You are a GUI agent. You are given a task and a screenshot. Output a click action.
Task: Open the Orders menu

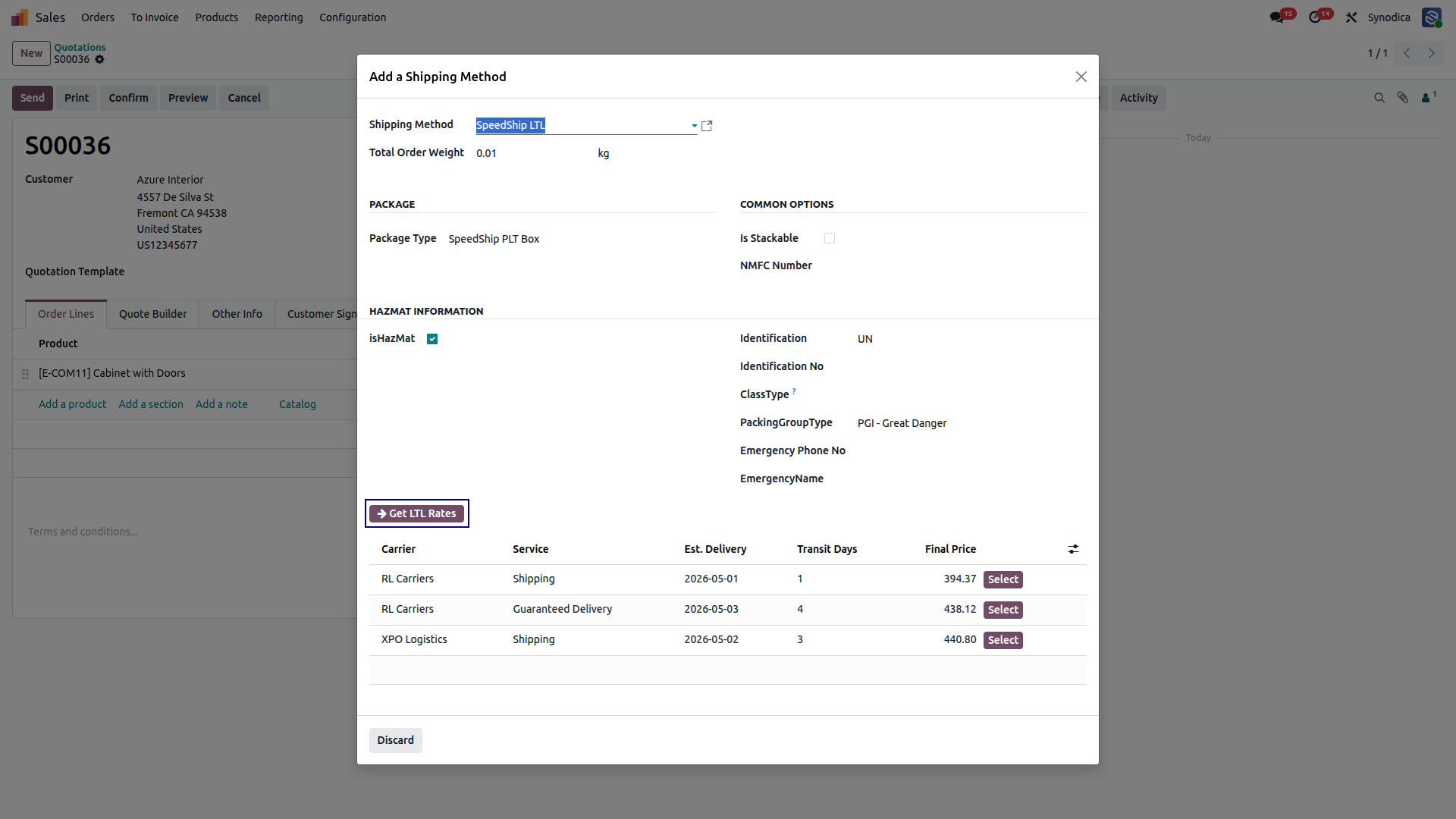98,17
